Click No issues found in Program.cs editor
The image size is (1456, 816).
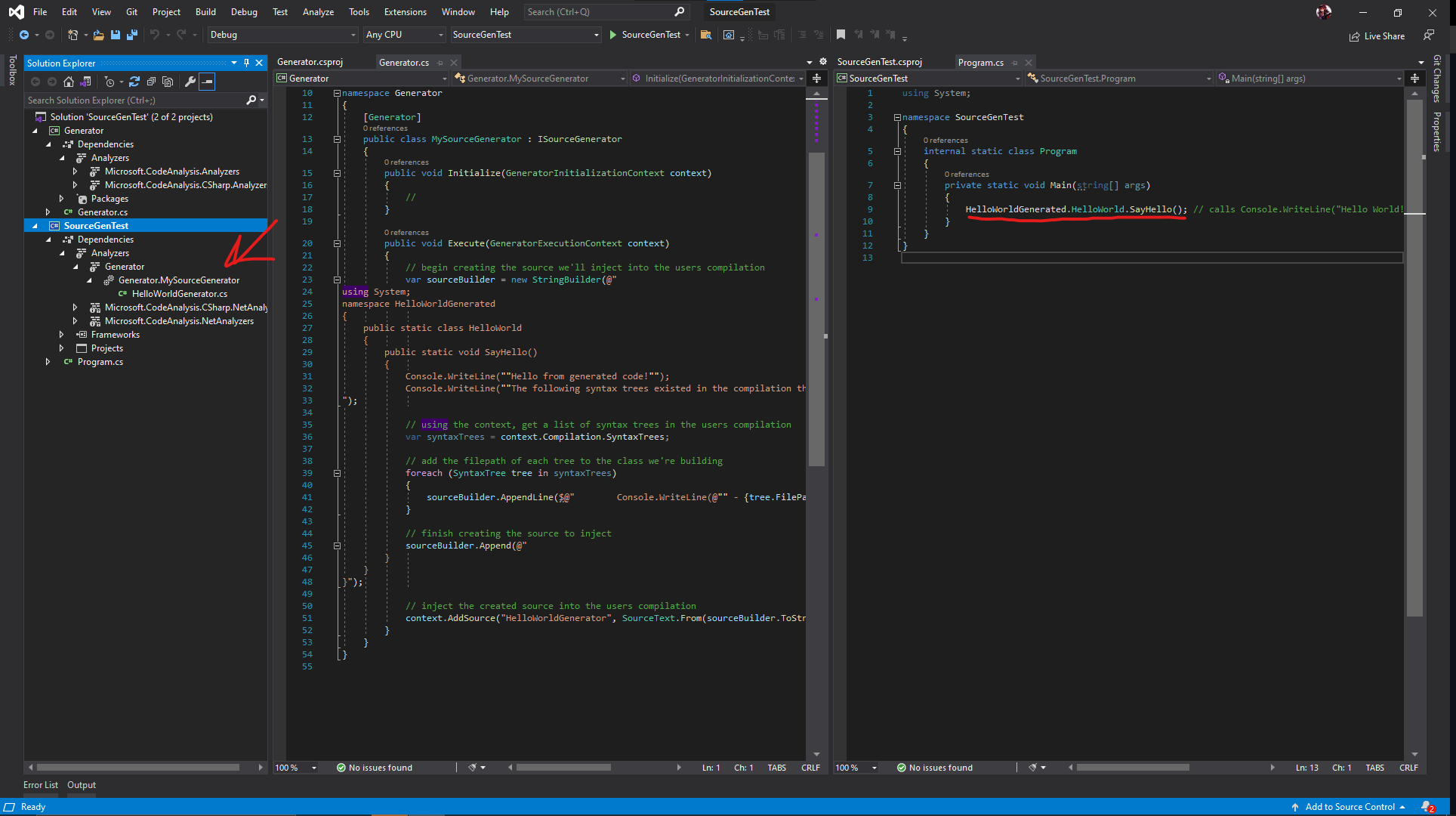[934, 768]
